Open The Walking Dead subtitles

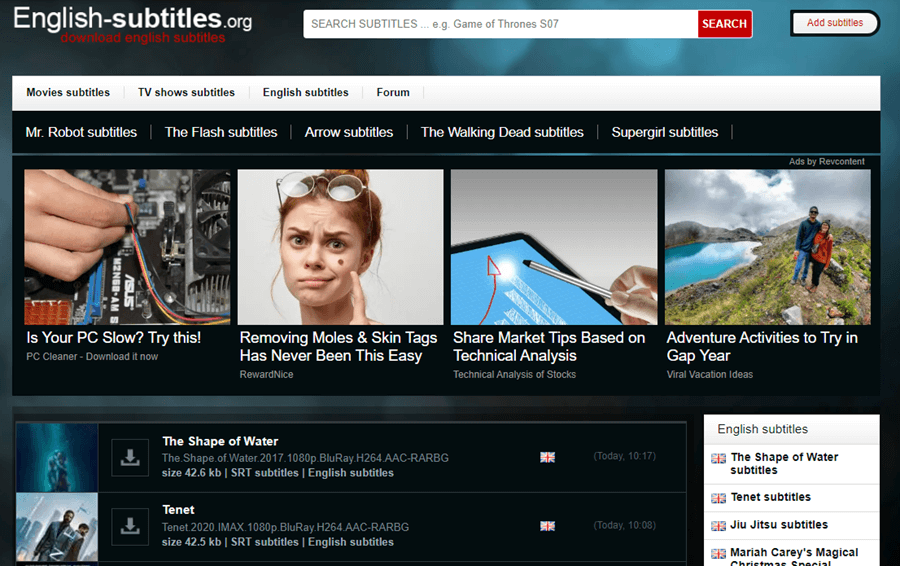click(x=502, y=132)
